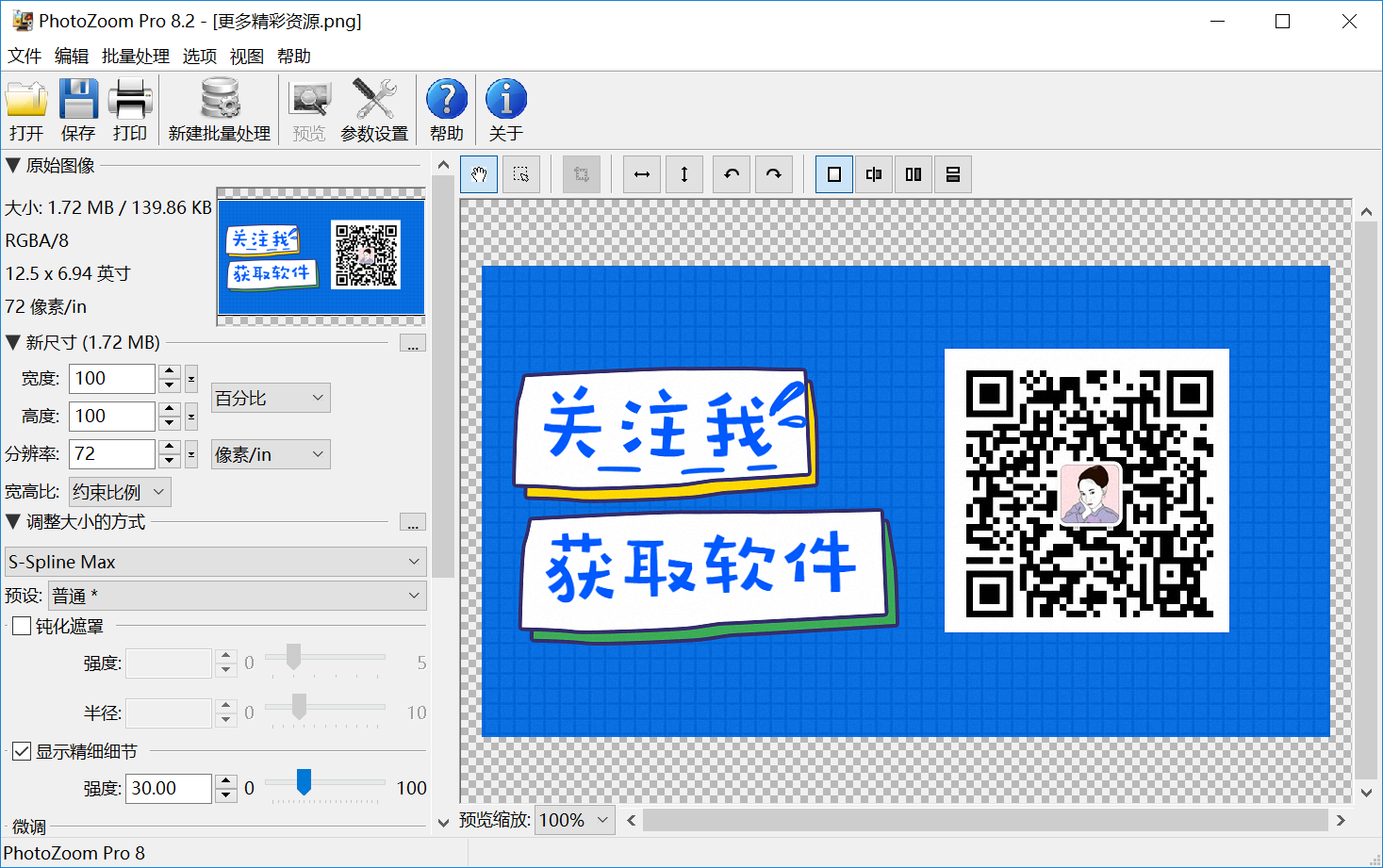Open 参数设置 preferences icon

click(374, 109)
